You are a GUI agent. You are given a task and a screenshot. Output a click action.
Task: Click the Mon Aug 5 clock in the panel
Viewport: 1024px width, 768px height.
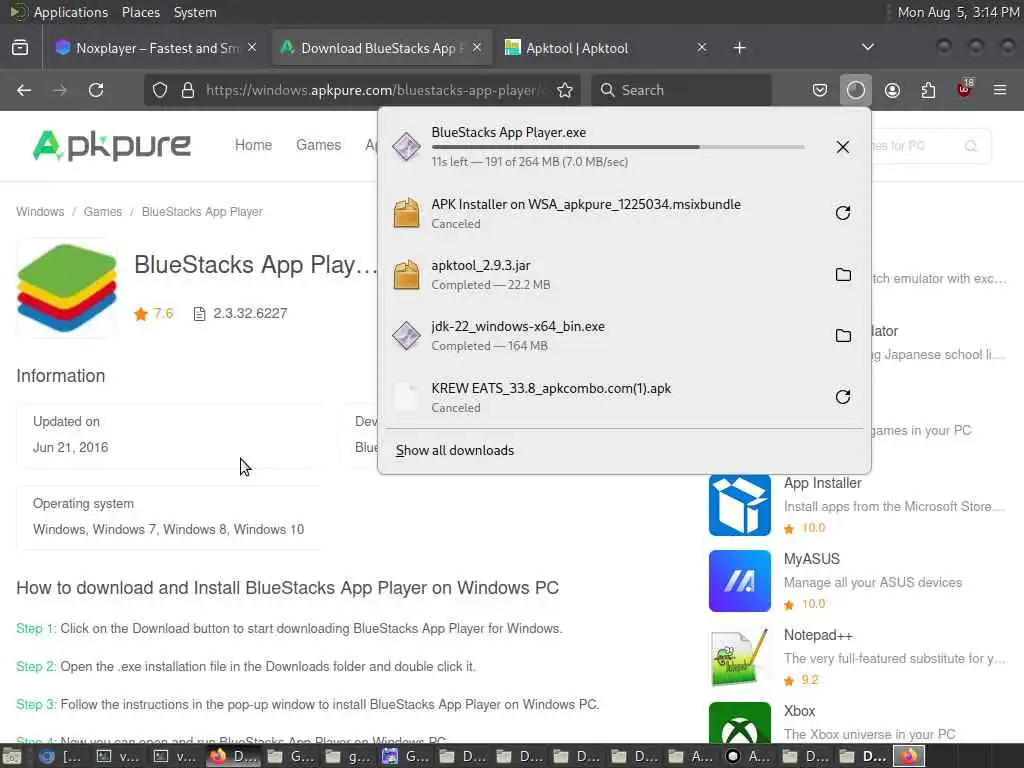(x=958, y=12)
